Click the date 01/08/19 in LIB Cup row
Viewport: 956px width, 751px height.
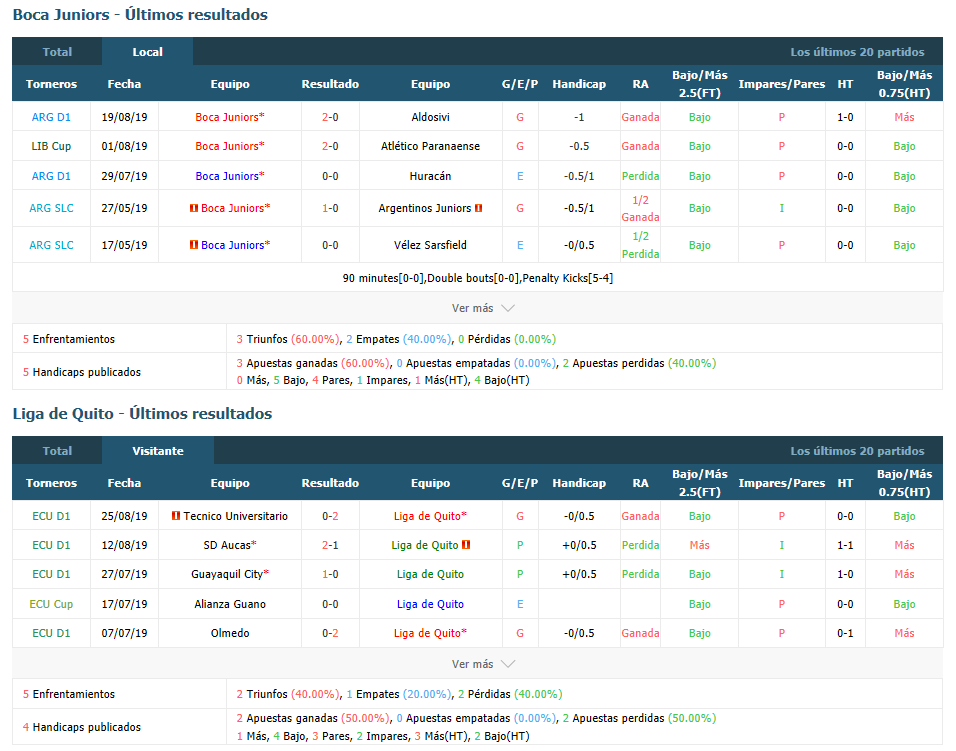tap(124, 146)
